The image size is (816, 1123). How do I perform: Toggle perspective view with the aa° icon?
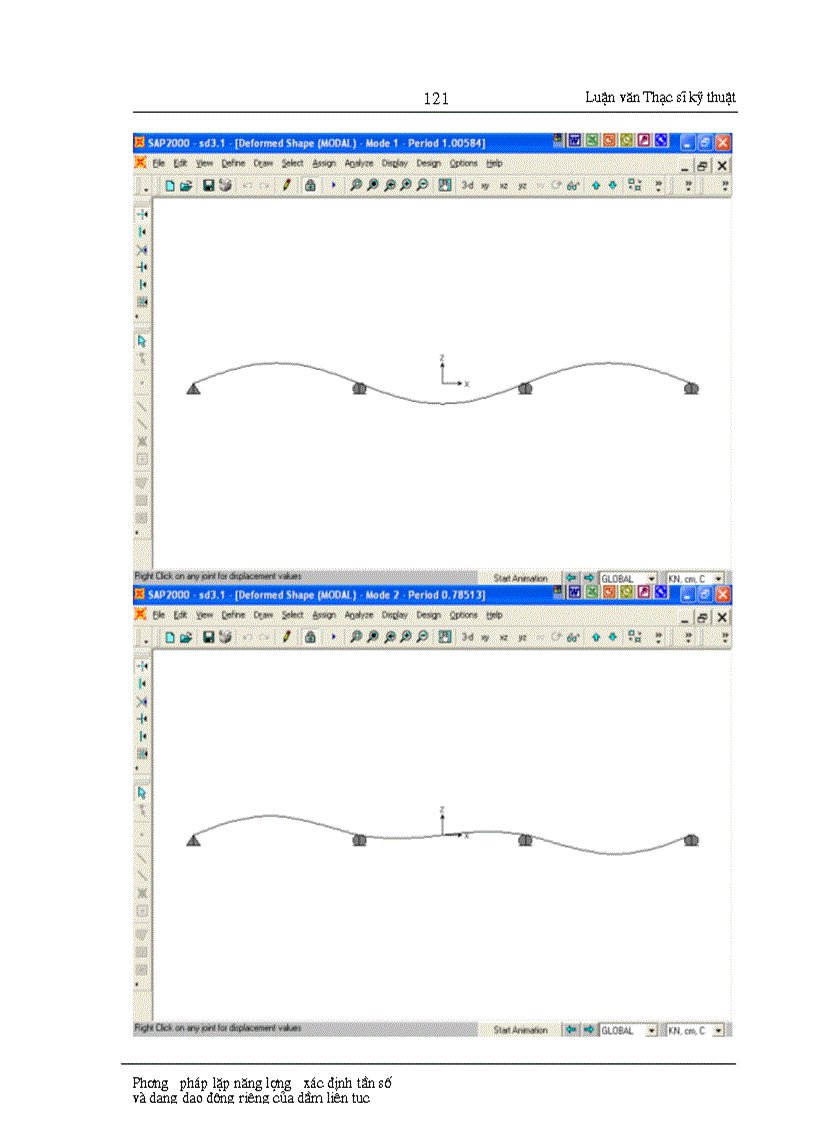pyautogui.click(x=572, y=186)
